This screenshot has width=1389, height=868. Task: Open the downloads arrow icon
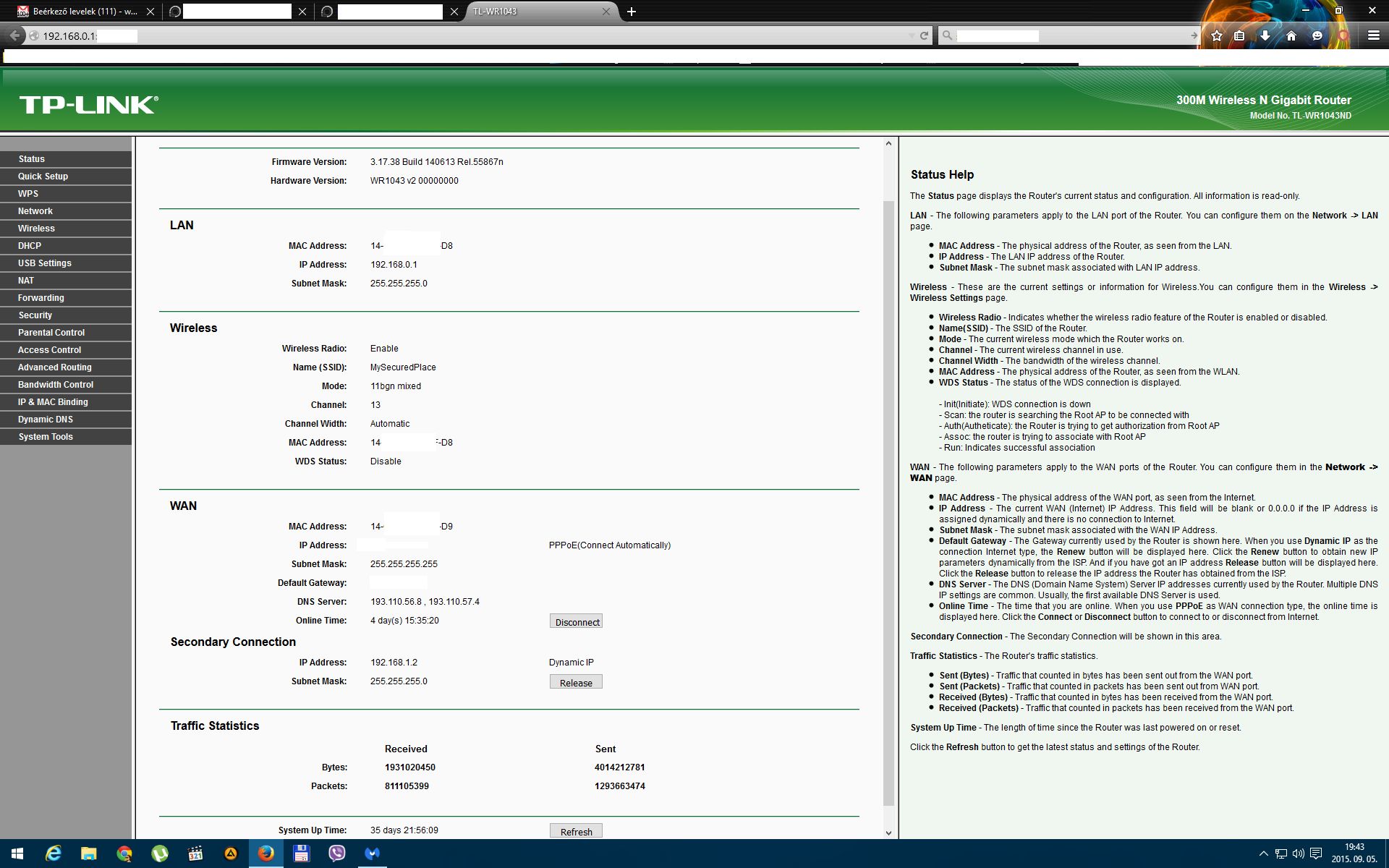point(1265,35)
